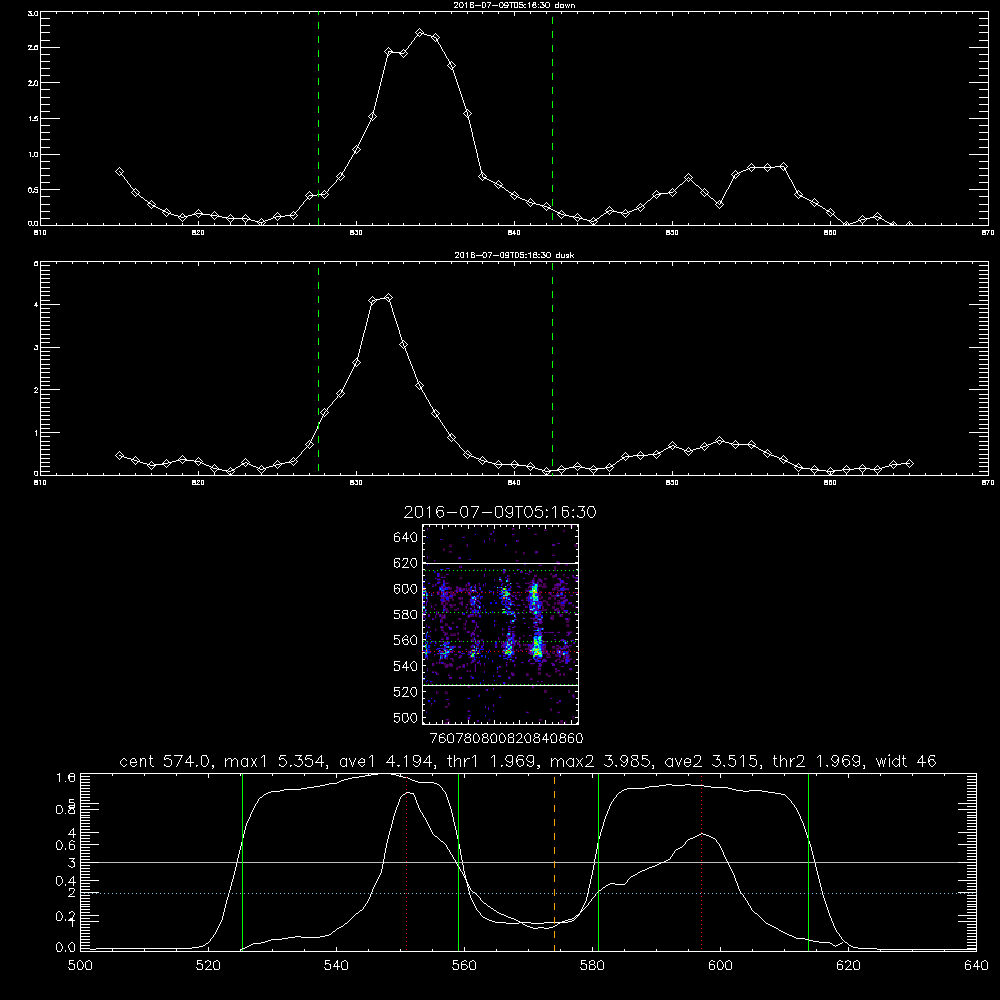The height and width of the screenshot is (1000, 1000).
Task: Click the green vertical line near 581 in the bottom plot
Action: click(x=598, y=862)
